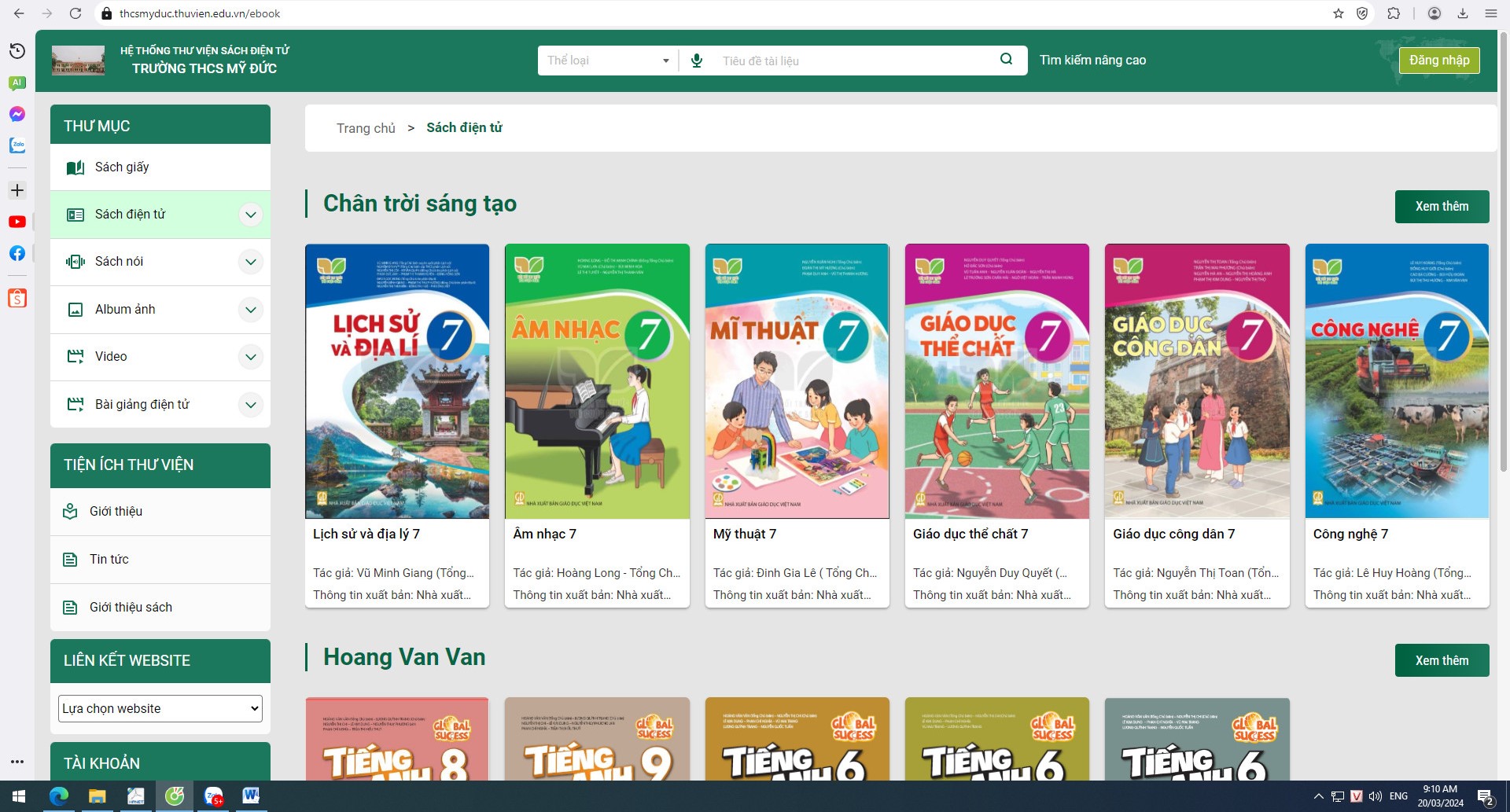Image resolution: width=1510 pixels, height=812 pixels.
Task: Open Giới thiệu sách in library utilities
Action: pyautogui.click(x=160, y=607)
